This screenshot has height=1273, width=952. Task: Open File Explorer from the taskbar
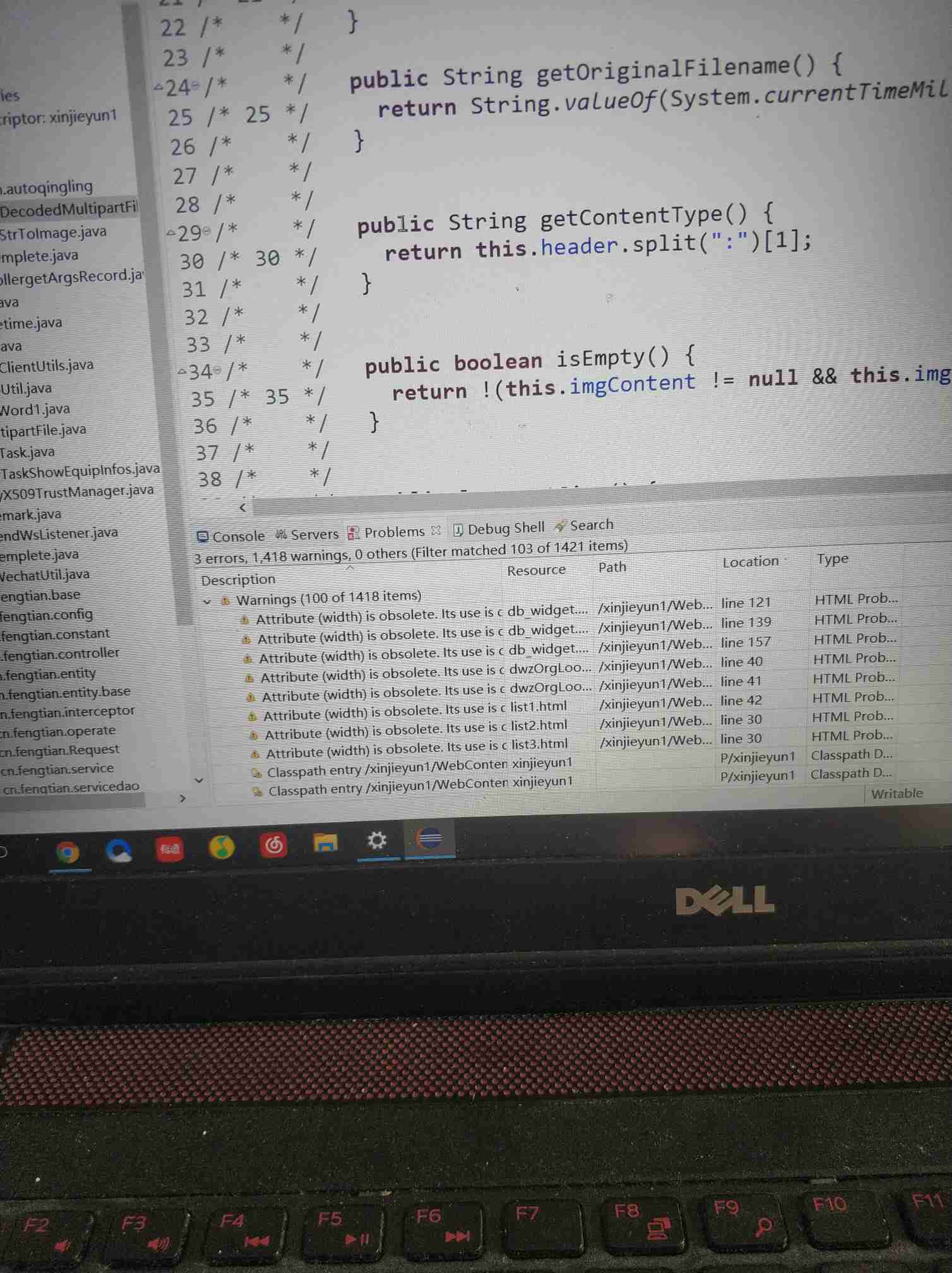pos(325,842)
